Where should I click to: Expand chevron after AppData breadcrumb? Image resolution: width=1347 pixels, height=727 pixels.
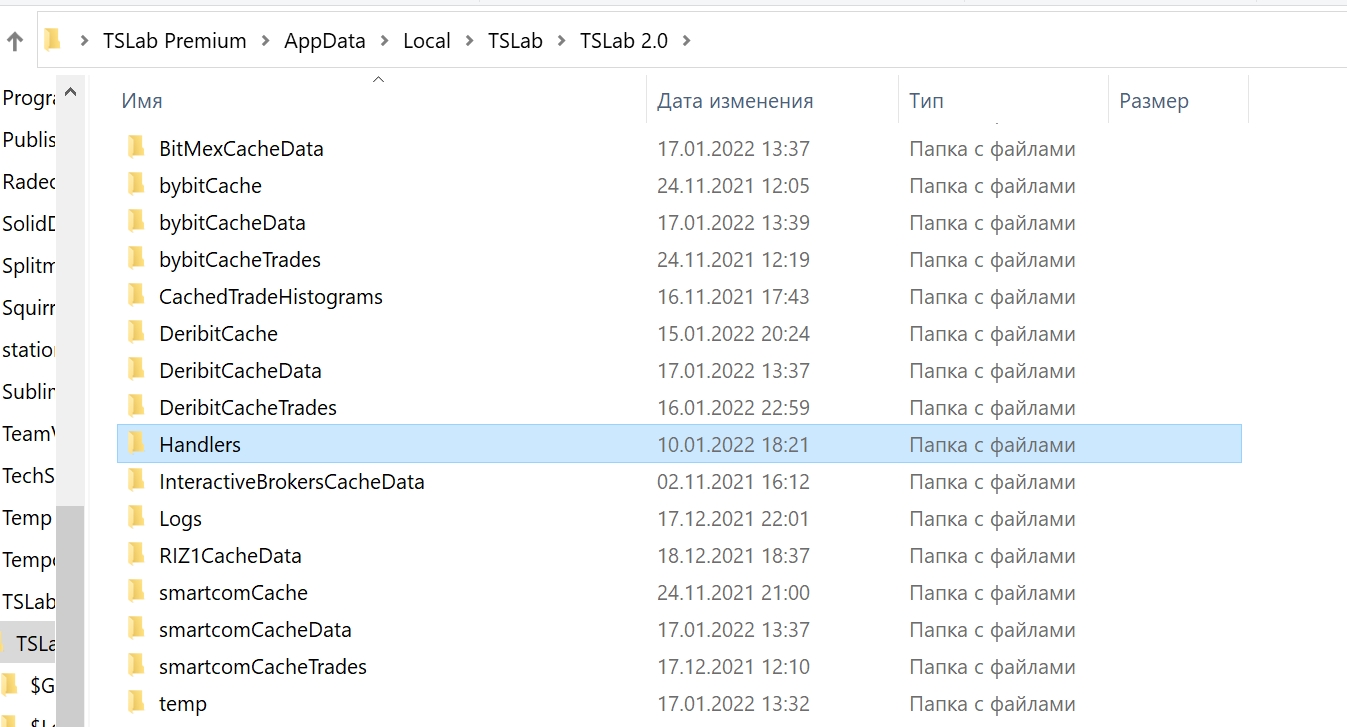384,41
